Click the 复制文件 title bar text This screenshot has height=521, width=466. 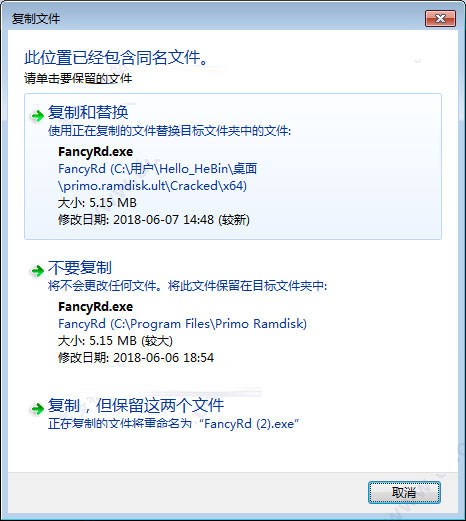coord(36,19)
